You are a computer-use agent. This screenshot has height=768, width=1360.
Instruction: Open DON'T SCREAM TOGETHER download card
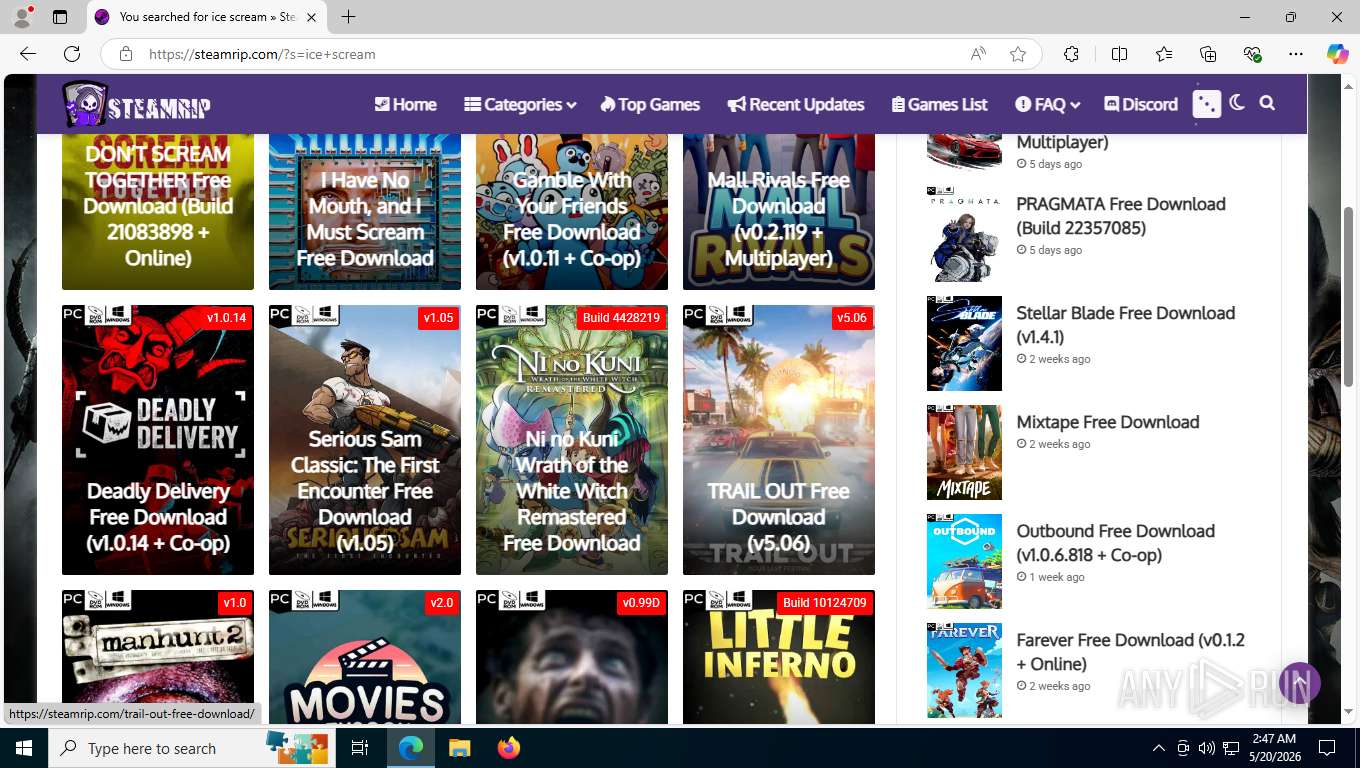click(158, 211)
